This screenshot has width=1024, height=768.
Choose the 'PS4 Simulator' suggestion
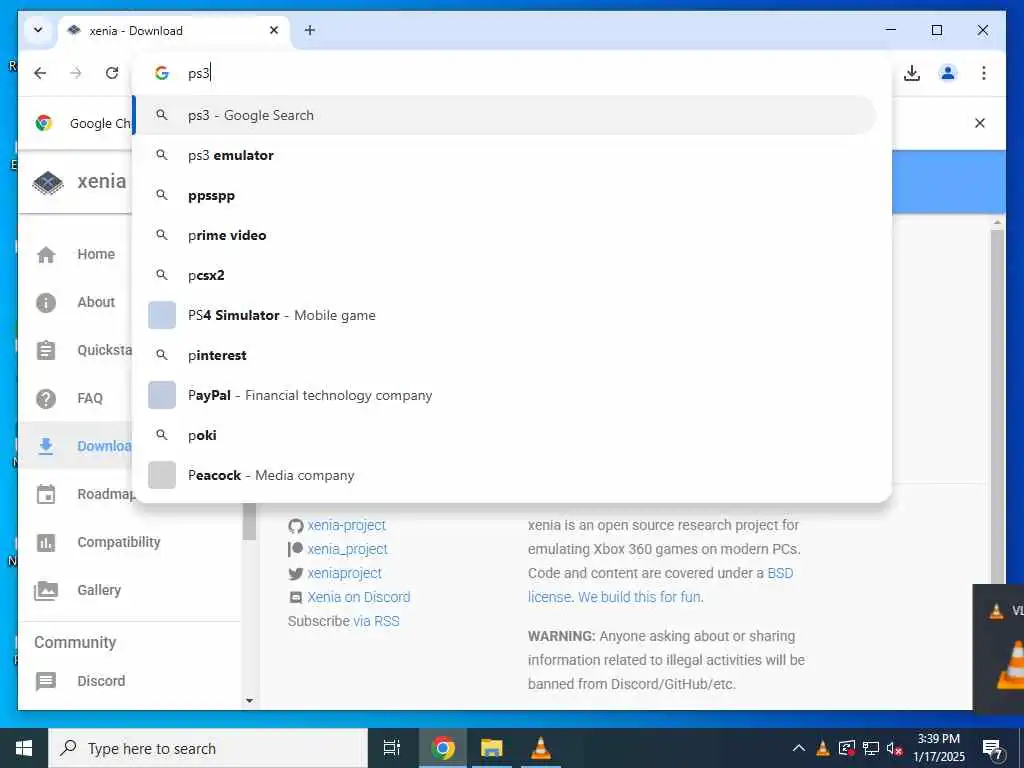point(504,315)
